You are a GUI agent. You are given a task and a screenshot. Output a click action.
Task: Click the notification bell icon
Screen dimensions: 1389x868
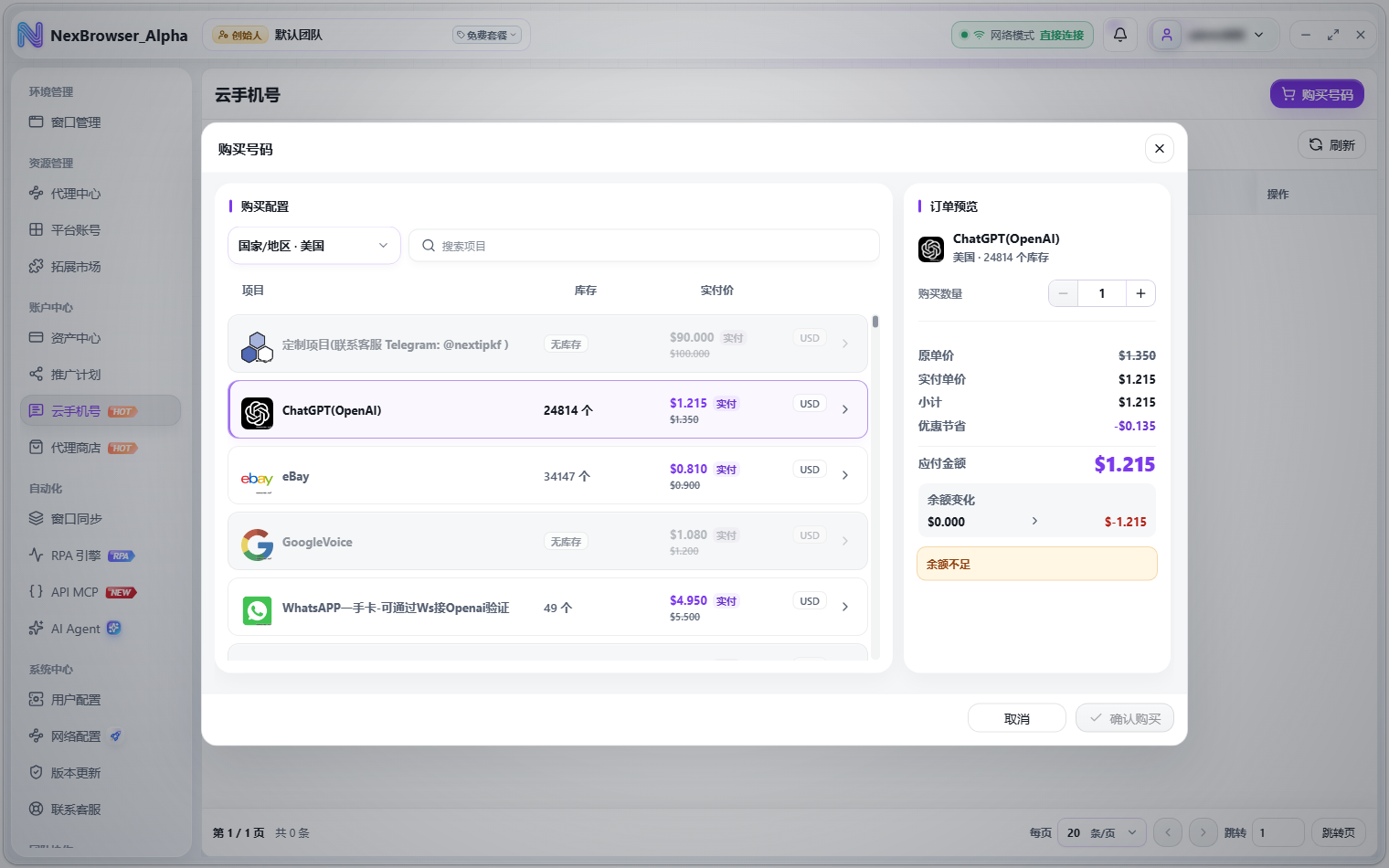(1120, 35)
